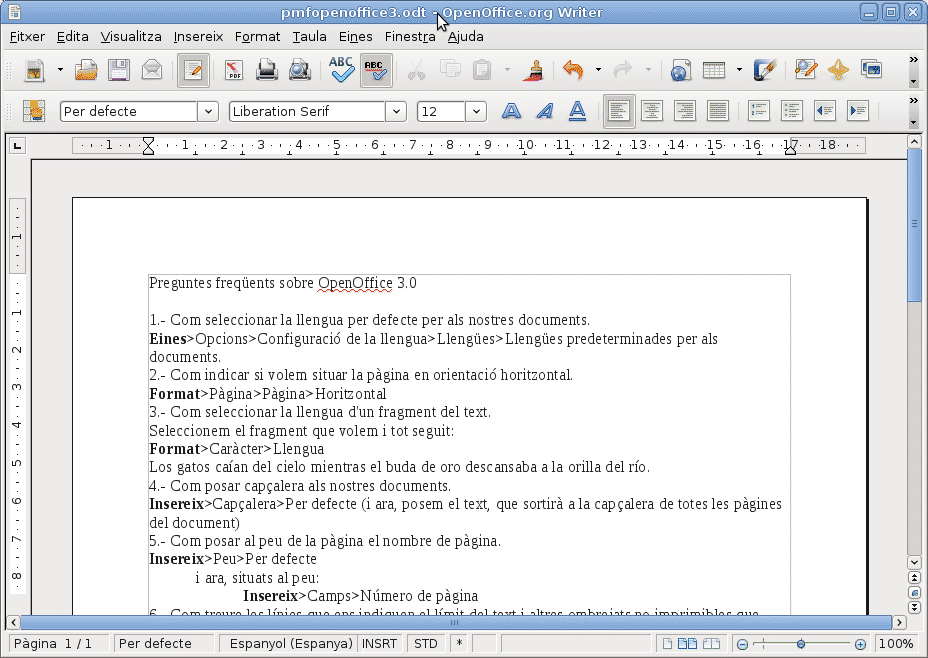Select the Format Paintbrush tool
Screen dimensions: 928x658
(x=534, y=70)
